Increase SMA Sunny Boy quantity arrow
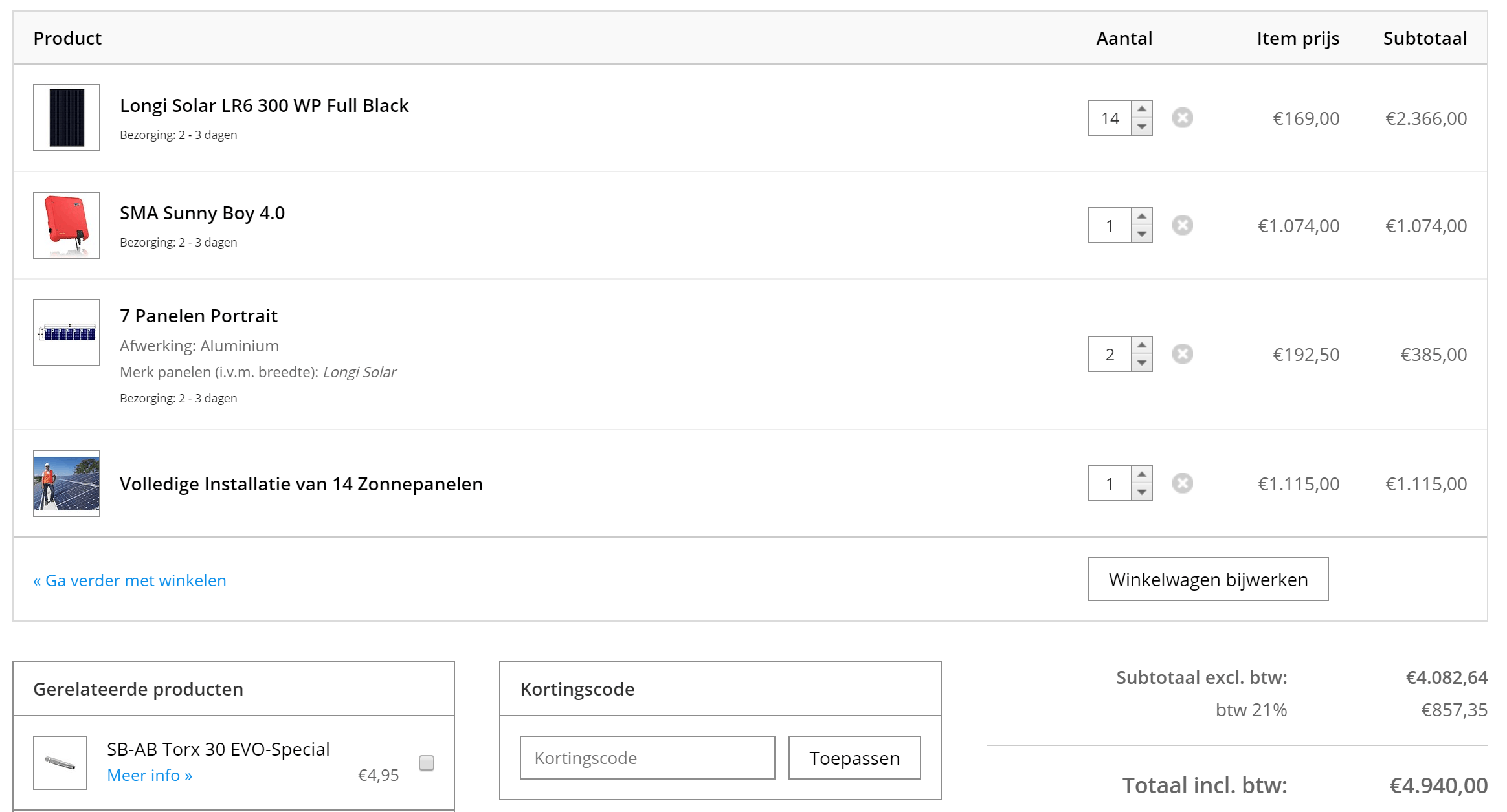Screen dimensions: 1507x812 point(1142,217)
